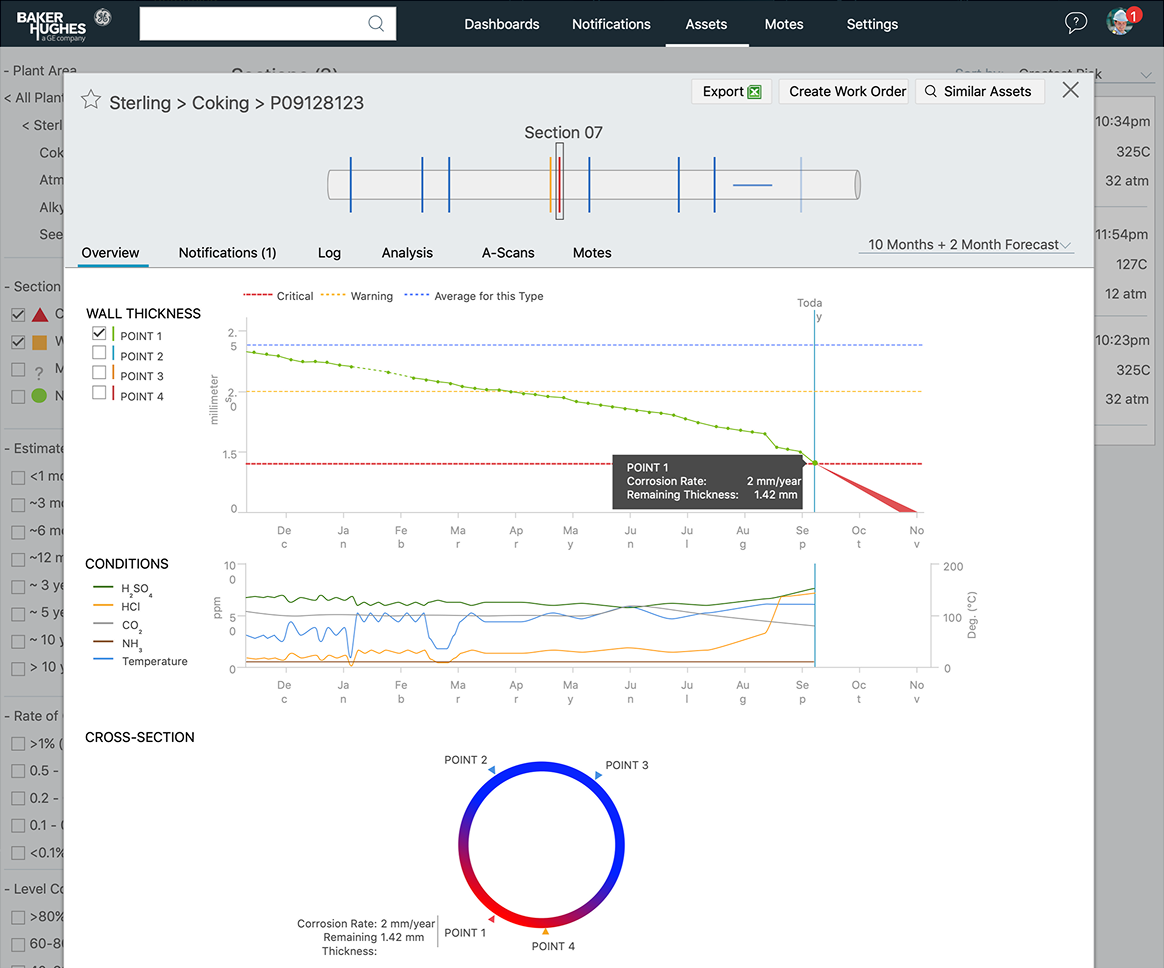The image size is (1164, 968).
Task: Click the Sterling breadcrumb link
Action: click(140, 102)
